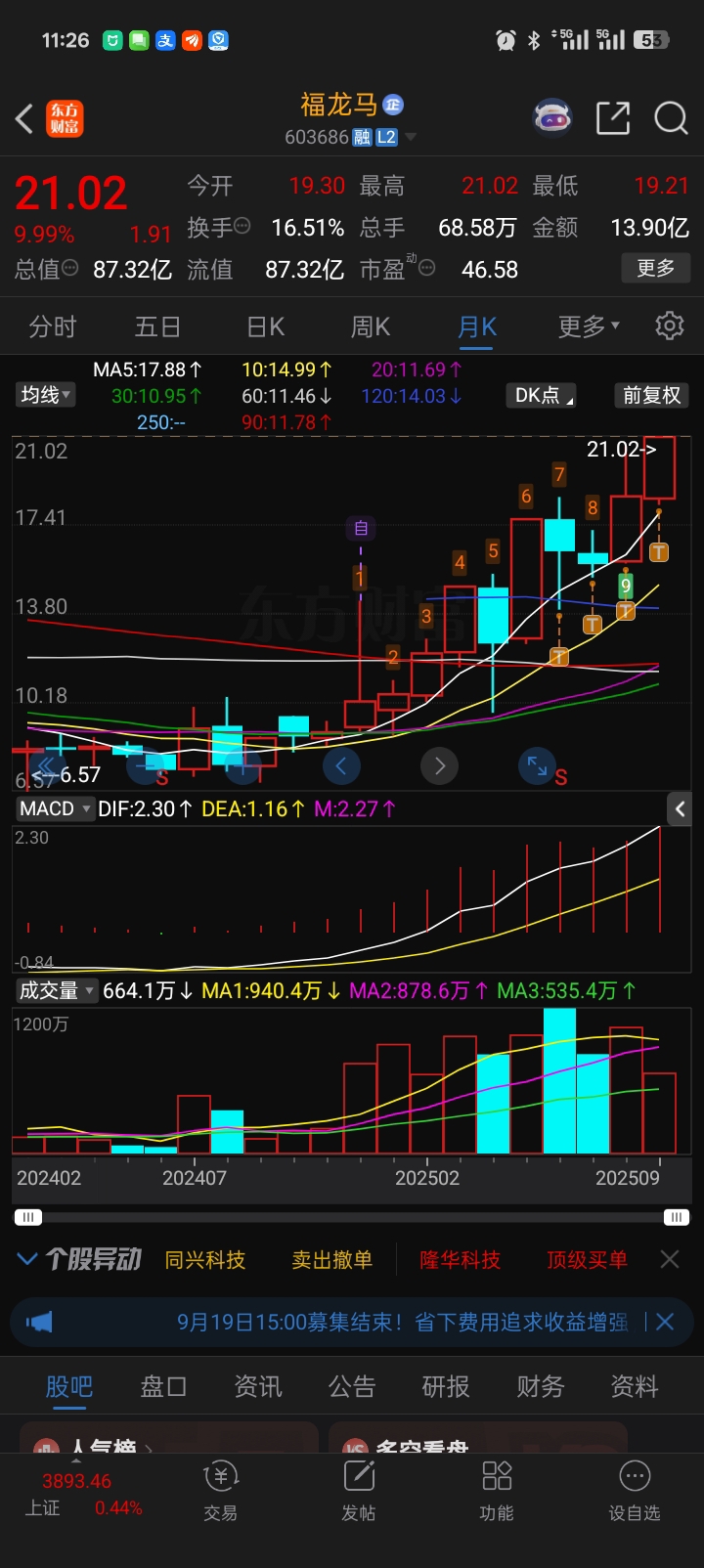Open 发帖 post icon
The width and height of the screenshot is (704, 1568).
[x=359, y=1492]
